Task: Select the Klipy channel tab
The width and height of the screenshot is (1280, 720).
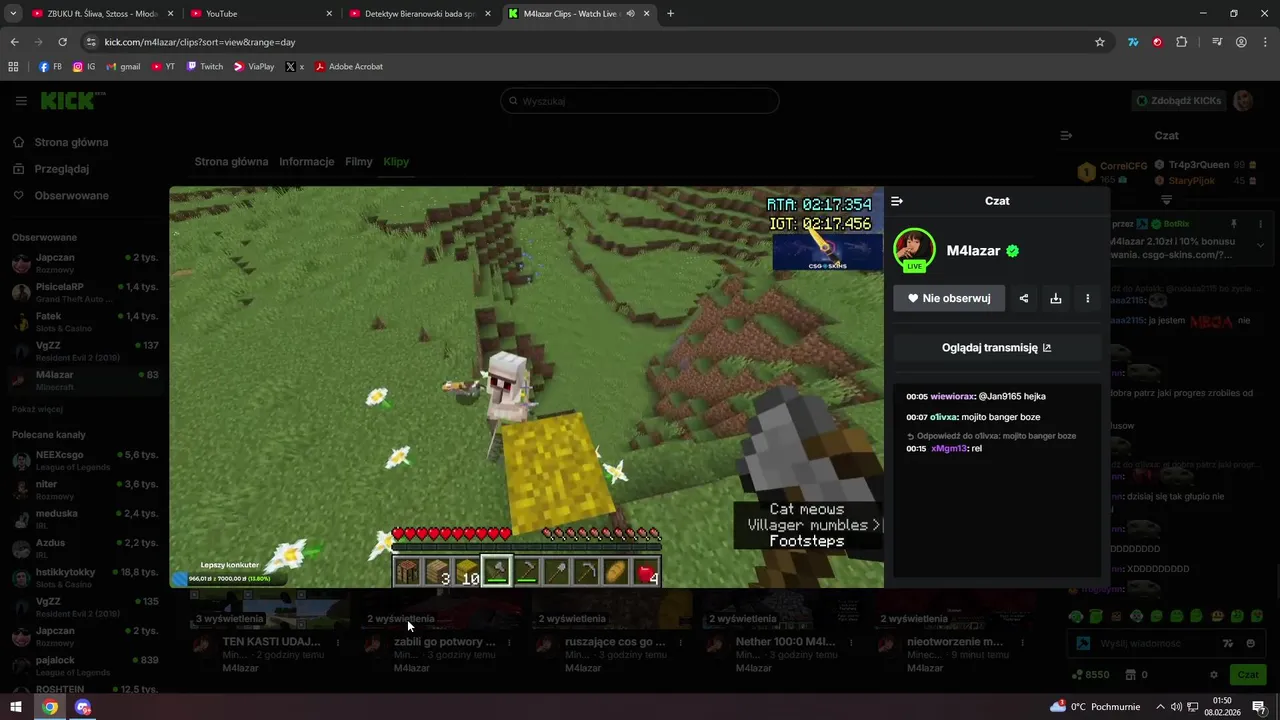Action: 396,162
